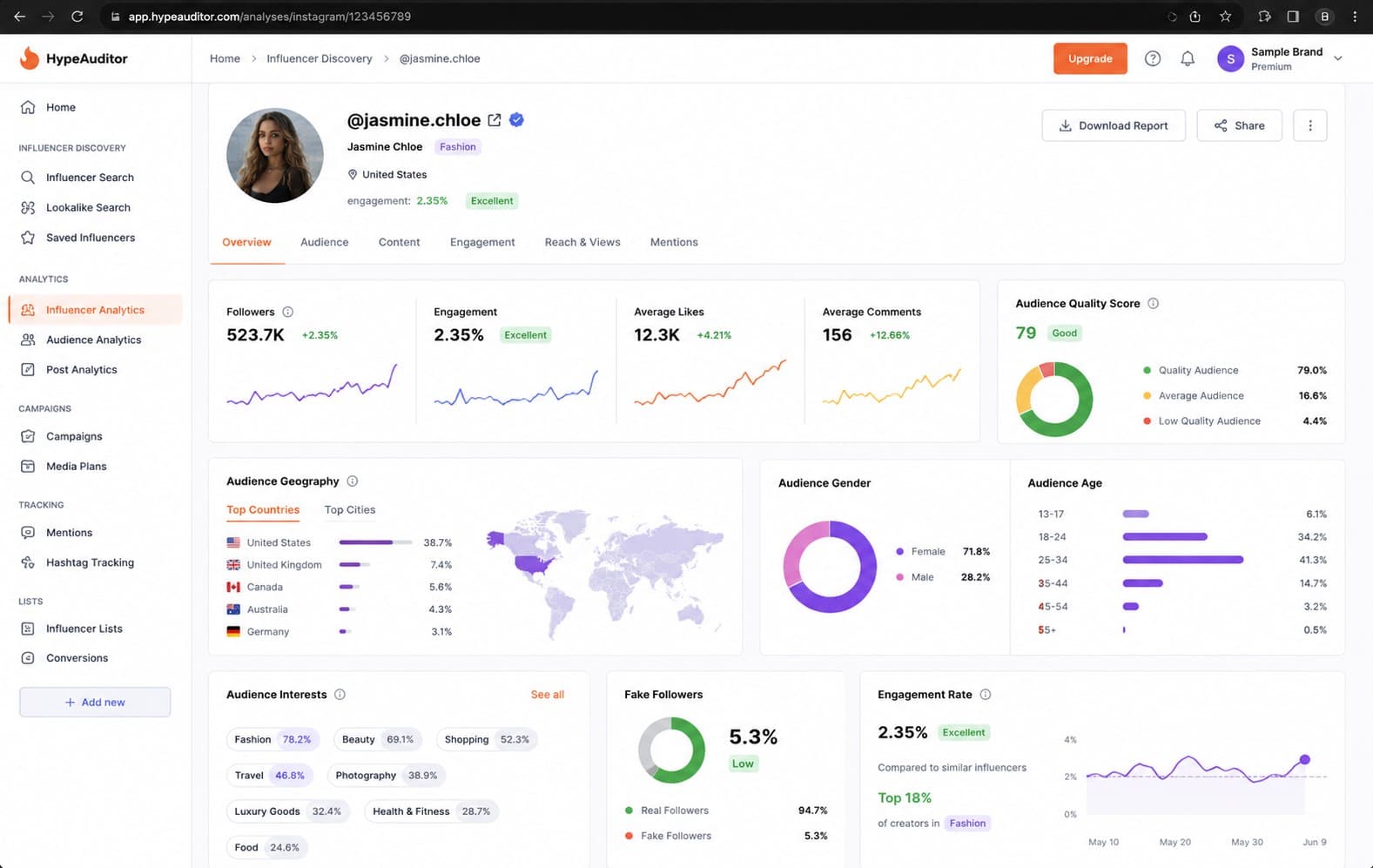Select the Top Cities tab

pyautogui.click(x=350, y=509)
